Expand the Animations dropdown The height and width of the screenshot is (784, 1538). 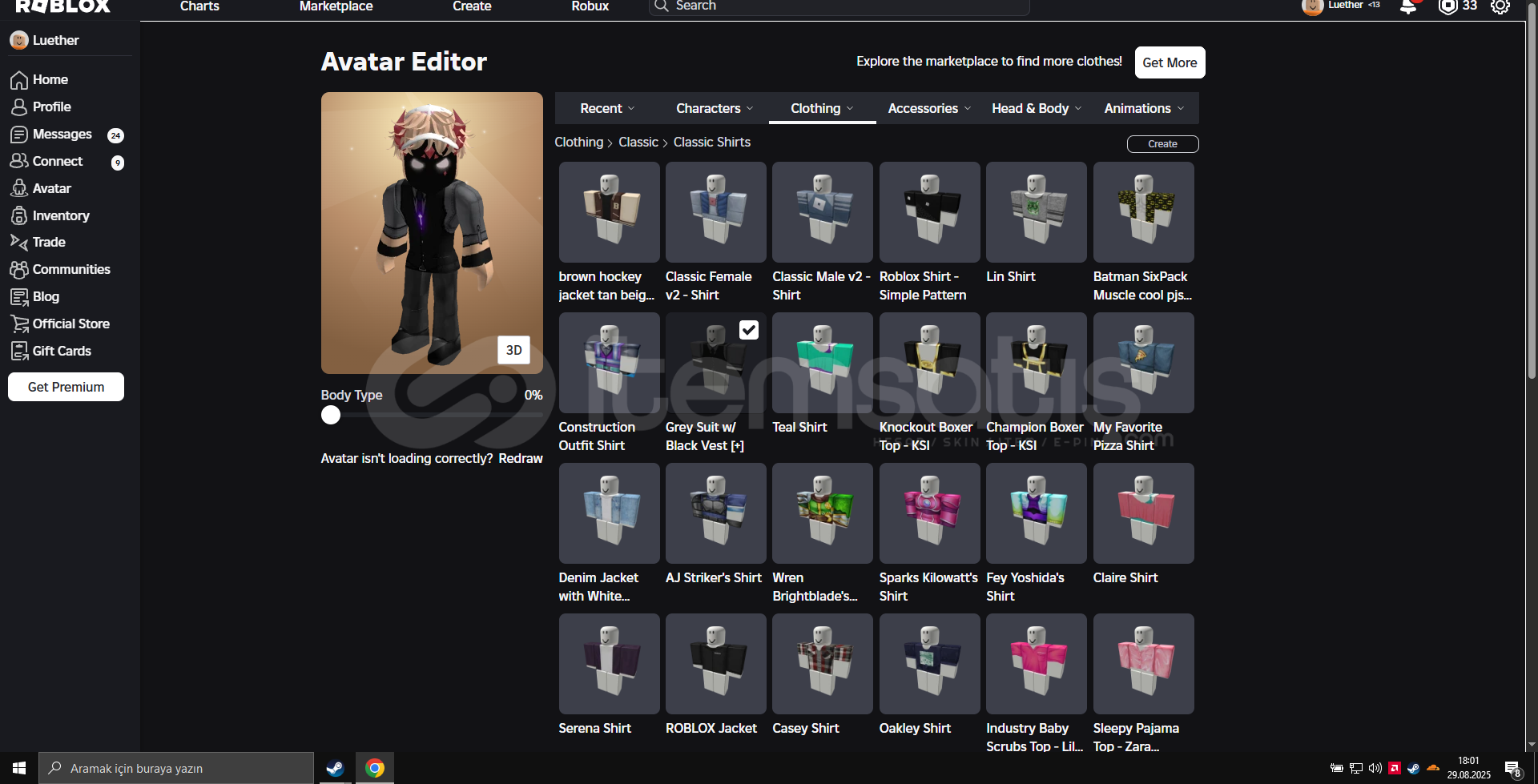pyautogui.click(x=1144, y=108)
